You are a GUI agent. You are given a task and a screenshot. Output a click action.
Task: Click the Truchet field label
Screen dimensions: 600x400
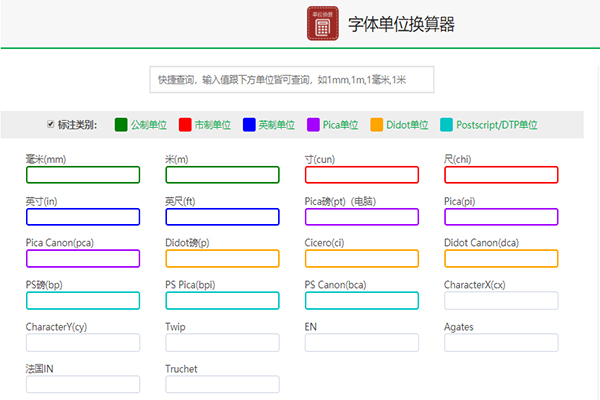(181, 369)
